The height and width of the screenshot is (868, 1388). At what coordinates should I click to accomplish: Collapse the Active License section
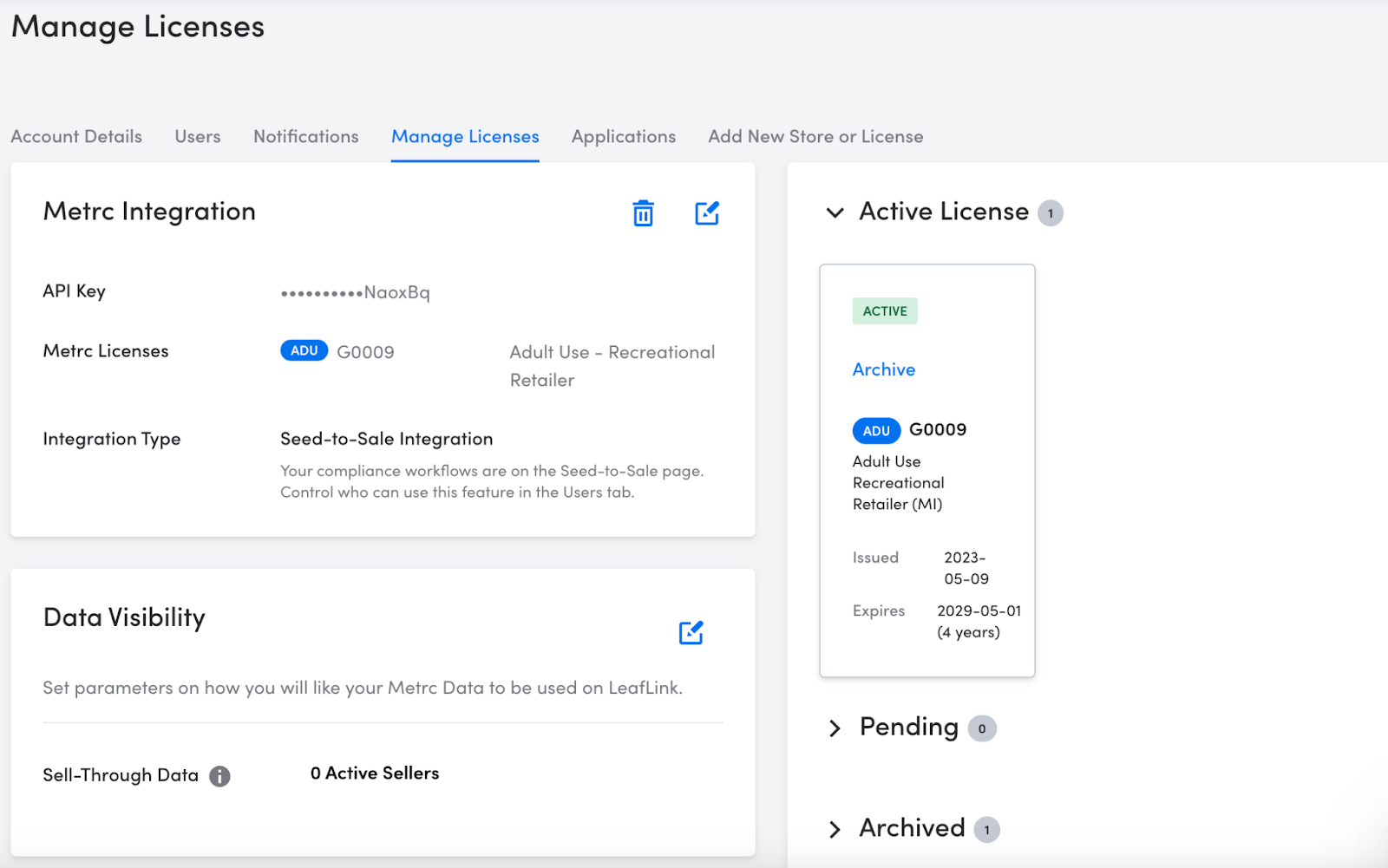pyautogui.click(x=835, y=212)
